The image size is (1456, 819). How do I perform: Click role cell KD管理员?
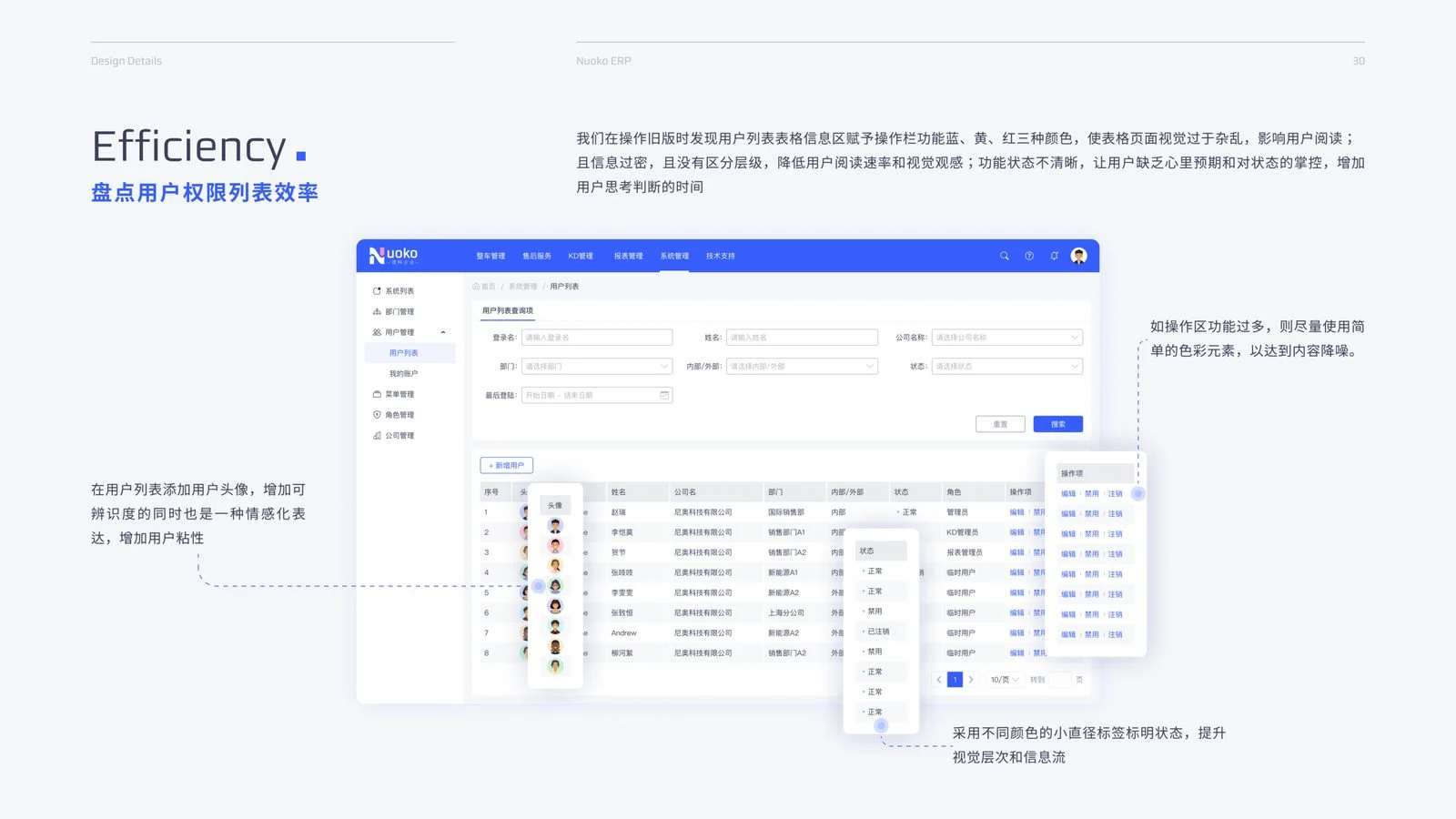coord(963,532)
